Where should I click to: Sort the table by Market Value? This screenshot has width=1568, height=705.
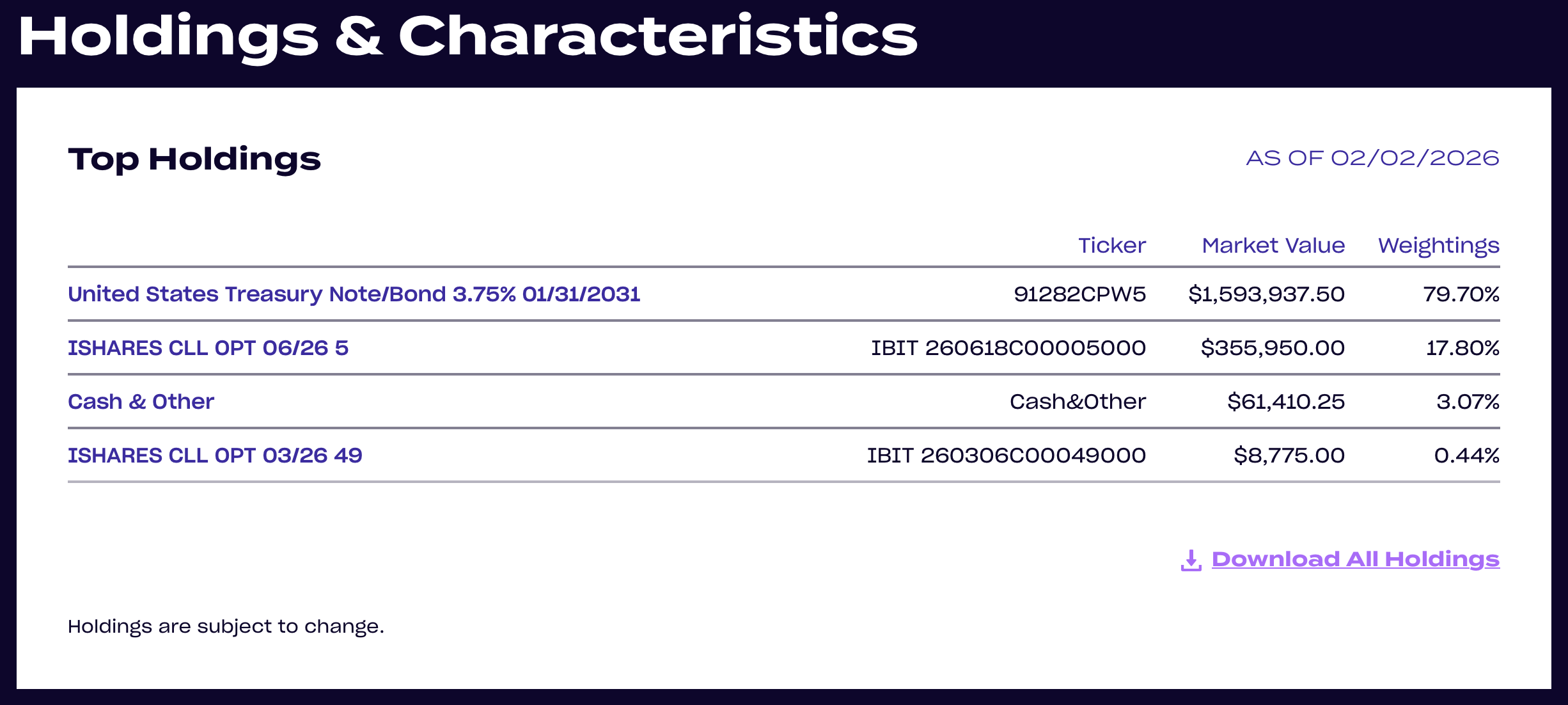pos(1273,245)
